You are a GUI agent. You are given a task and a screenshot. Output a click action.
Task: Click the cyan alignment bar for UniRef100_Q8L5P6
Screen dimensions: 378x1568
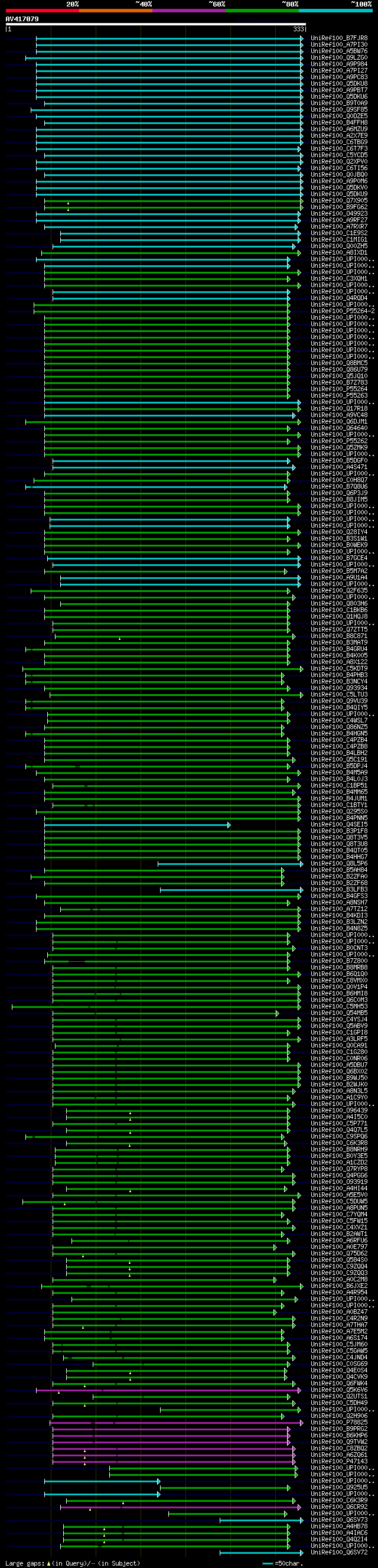tap(231, 864)
